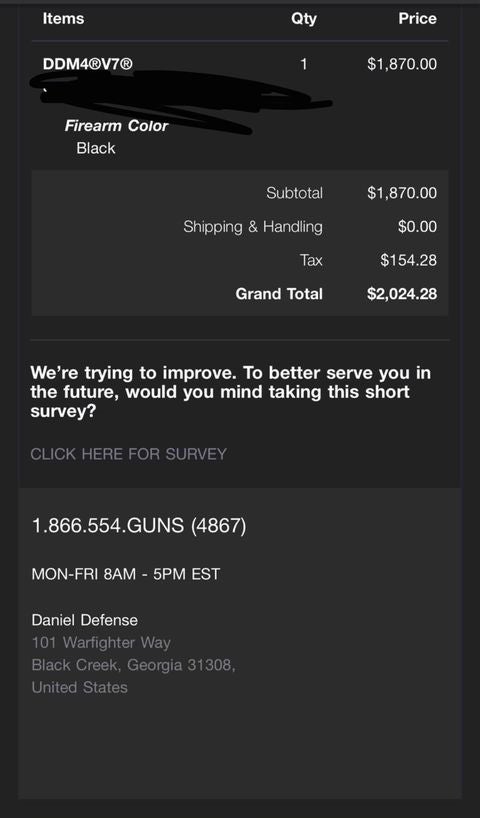Click the United States address line

[x=79, y=688]
